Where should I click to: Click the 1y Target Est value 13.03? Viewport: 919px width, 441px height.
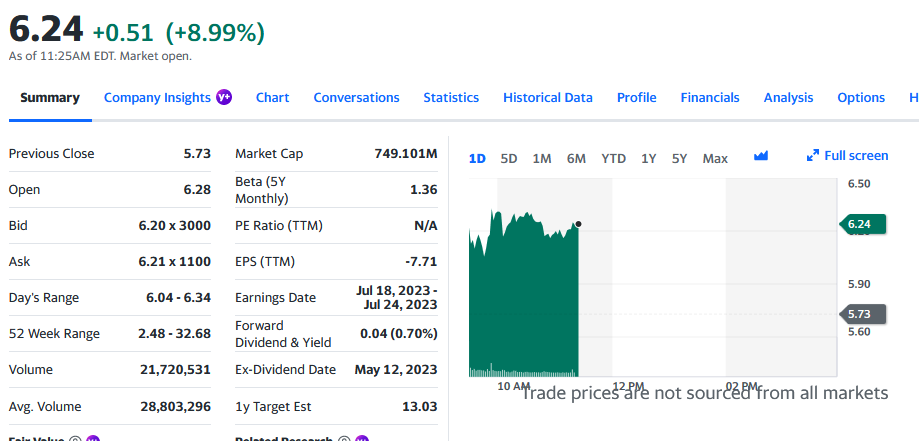[x=420, y=406]
